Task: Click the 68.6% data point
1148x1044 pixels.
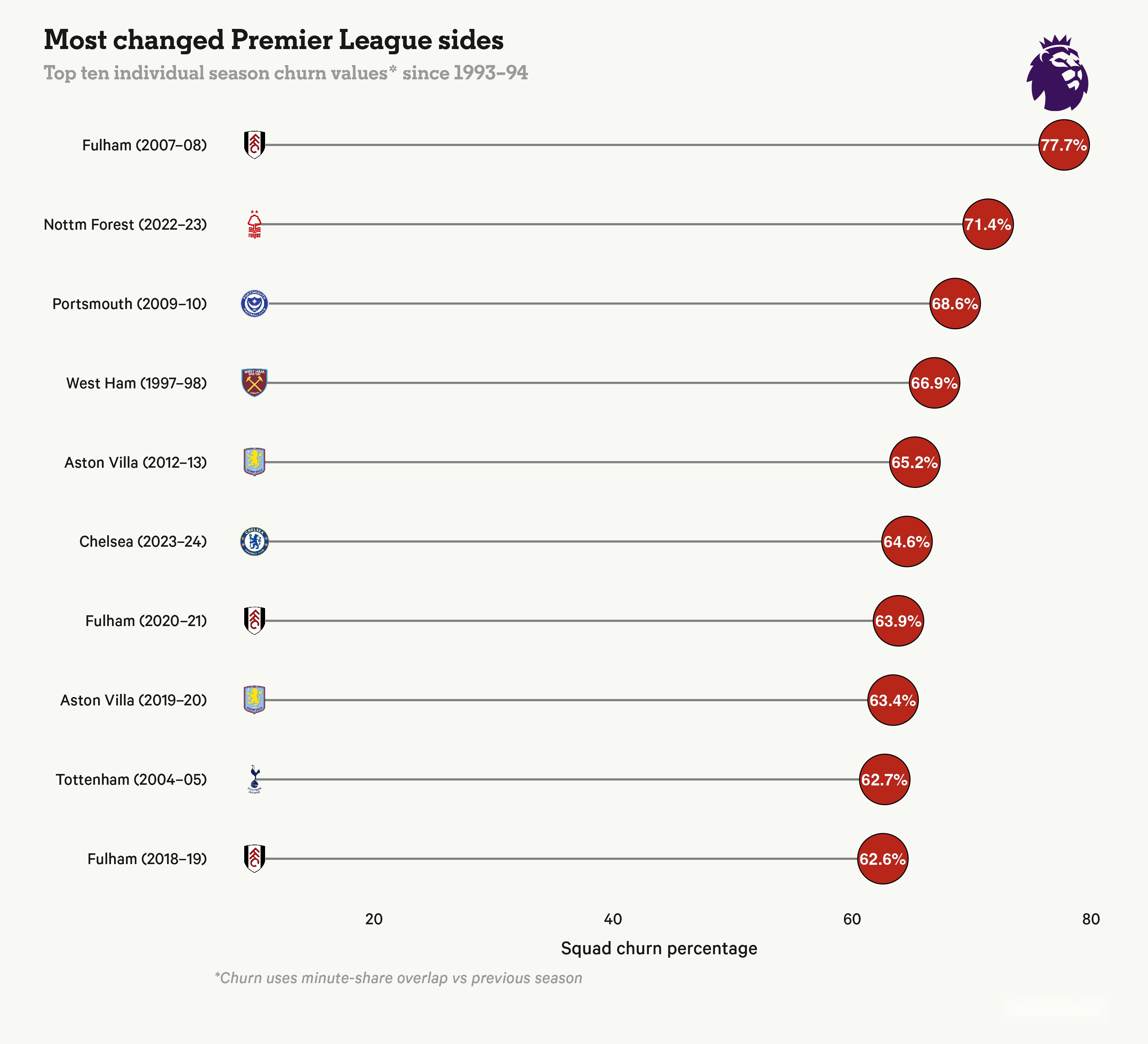Action: click(954, 303)
